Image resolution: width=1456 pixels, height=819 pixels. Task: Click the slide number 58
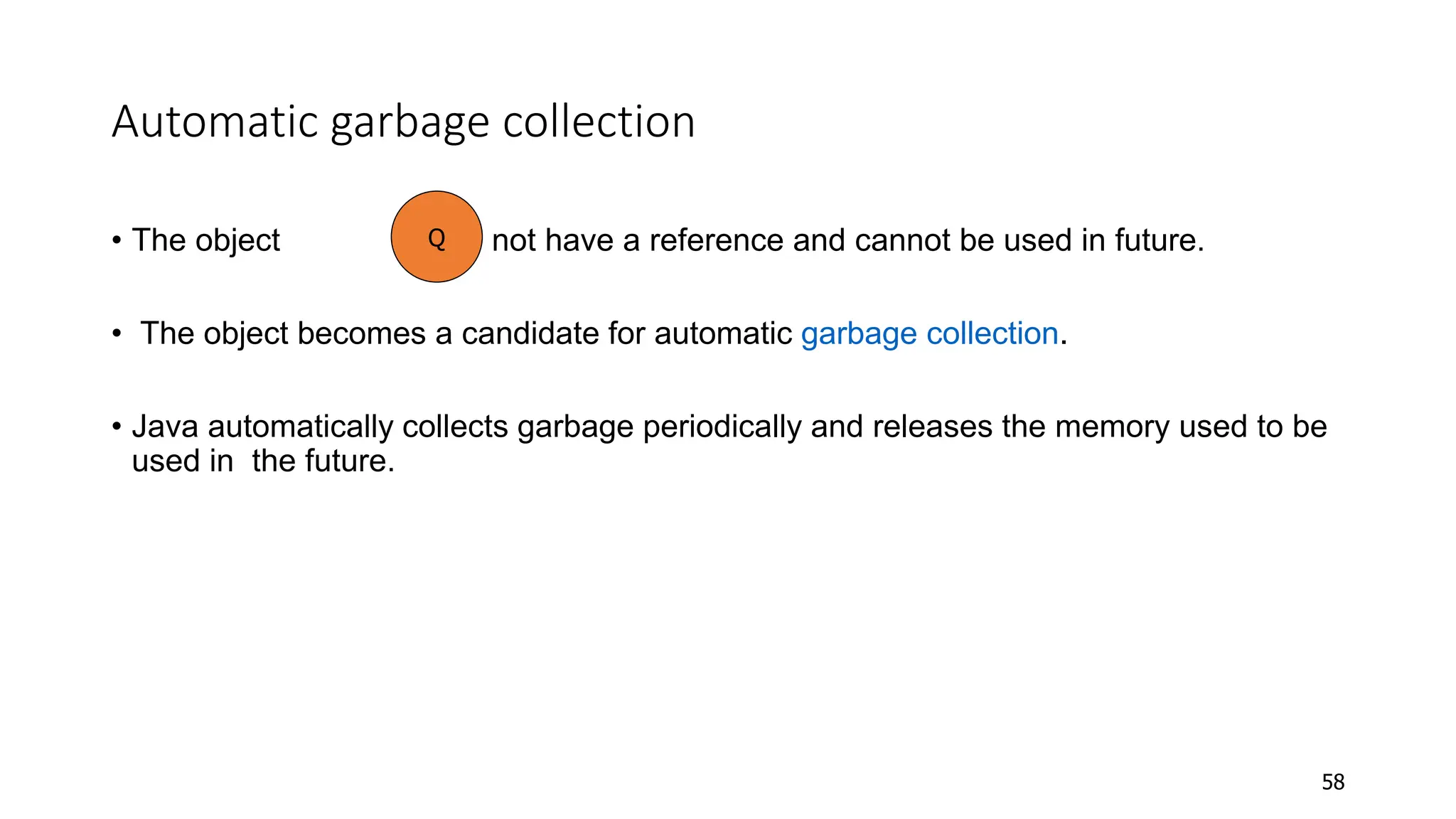point(1333,782)
